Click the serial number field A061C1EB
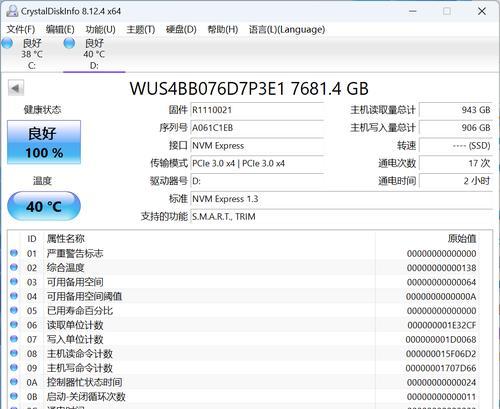 pyautogui.click(x=257, y=128)
